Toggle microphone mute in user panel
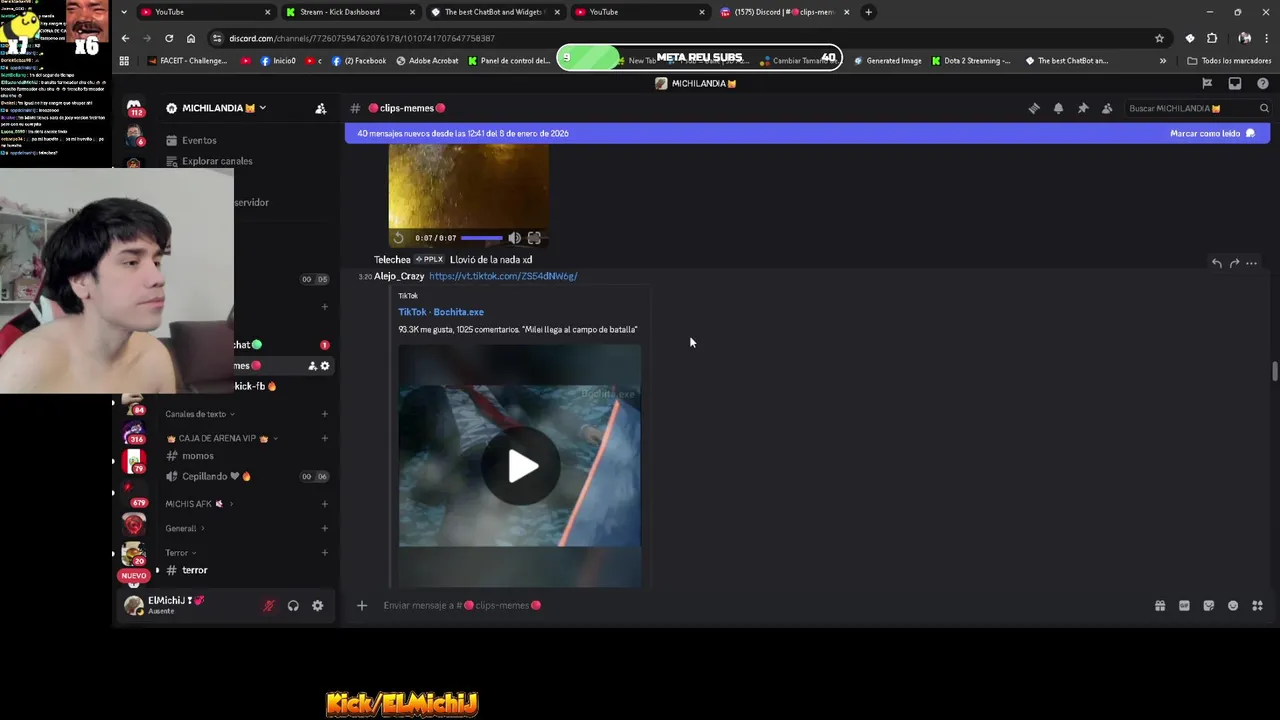1280x720 pixels. coord(269,605)
